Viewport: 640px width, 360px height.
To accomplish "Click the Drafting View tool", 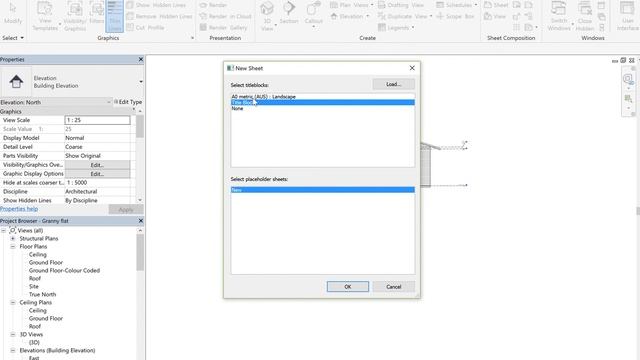I will [x=401, y=5].
